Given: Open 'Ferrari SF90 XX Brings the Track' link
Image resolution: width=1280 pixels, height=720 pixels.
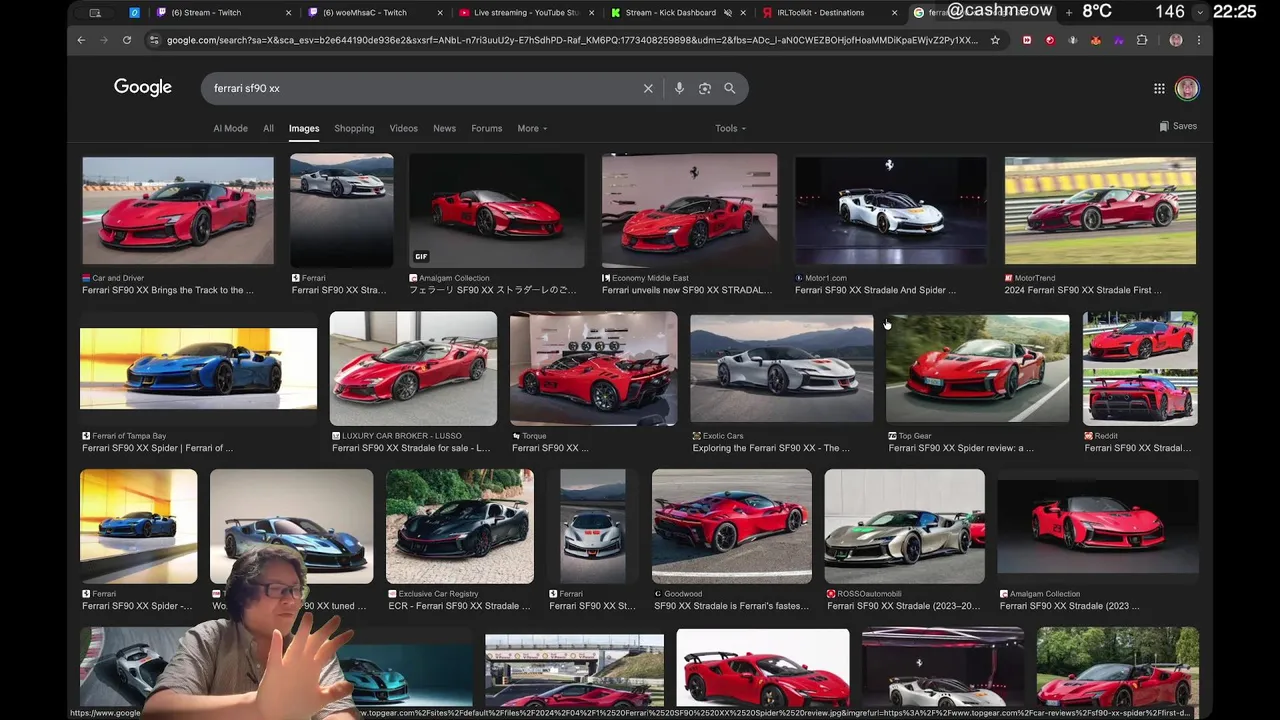Looking at the screenshot, I should tap(168, 290).
